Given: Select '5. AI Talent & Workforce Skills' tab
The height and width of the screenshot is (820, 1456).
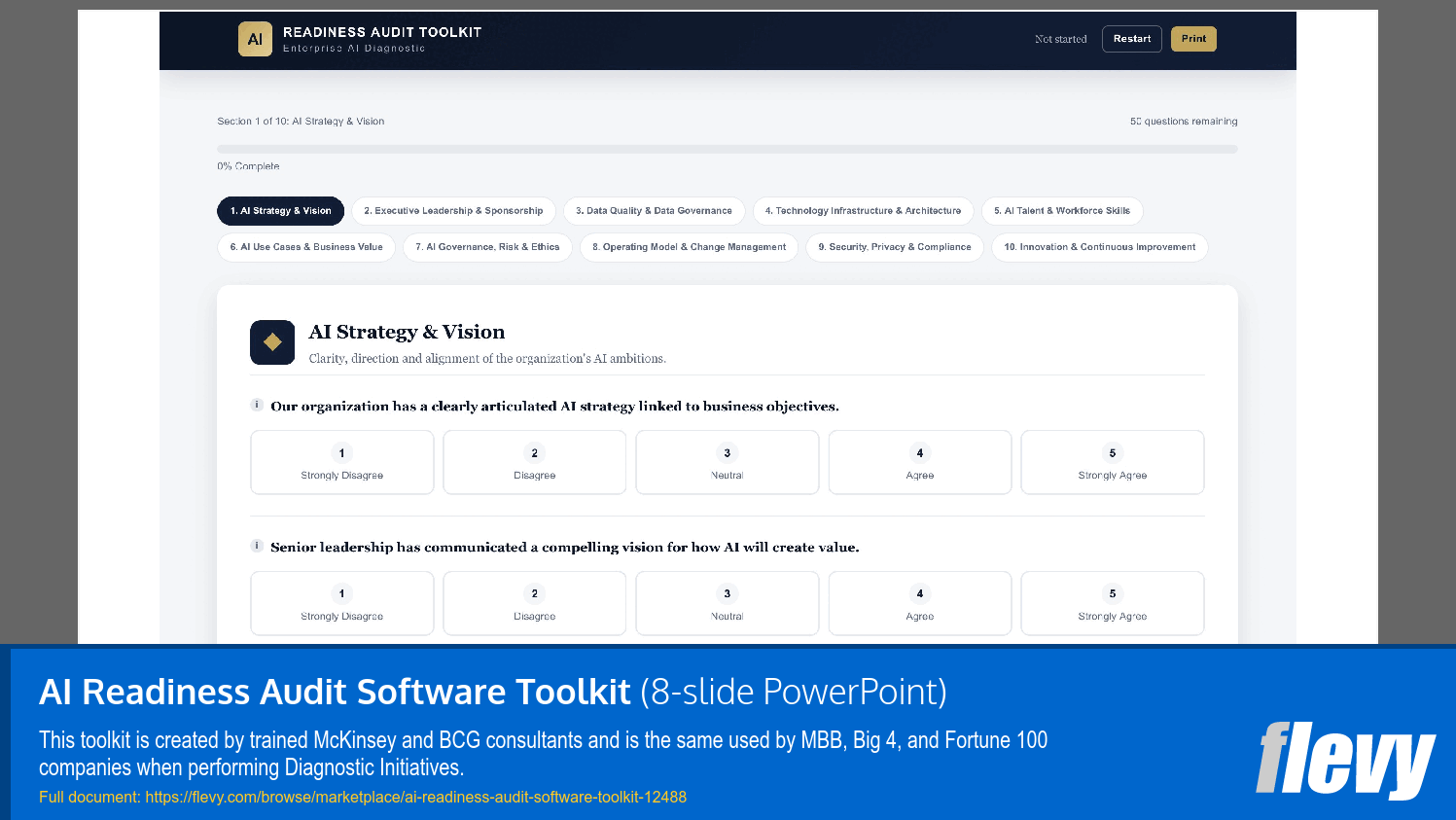Looking at the screenshot, I should [x=1062, y=211].
